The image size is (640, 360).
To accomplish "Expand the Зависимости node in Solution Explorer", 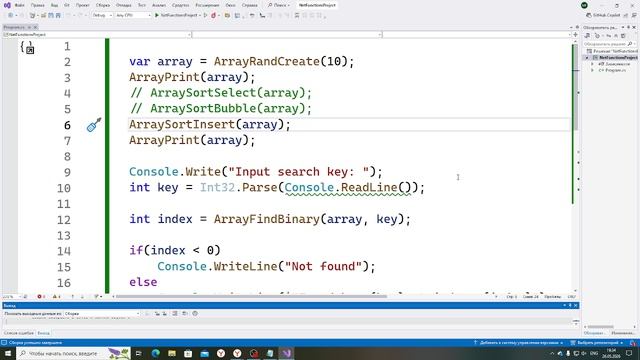I will click(592, 64).
